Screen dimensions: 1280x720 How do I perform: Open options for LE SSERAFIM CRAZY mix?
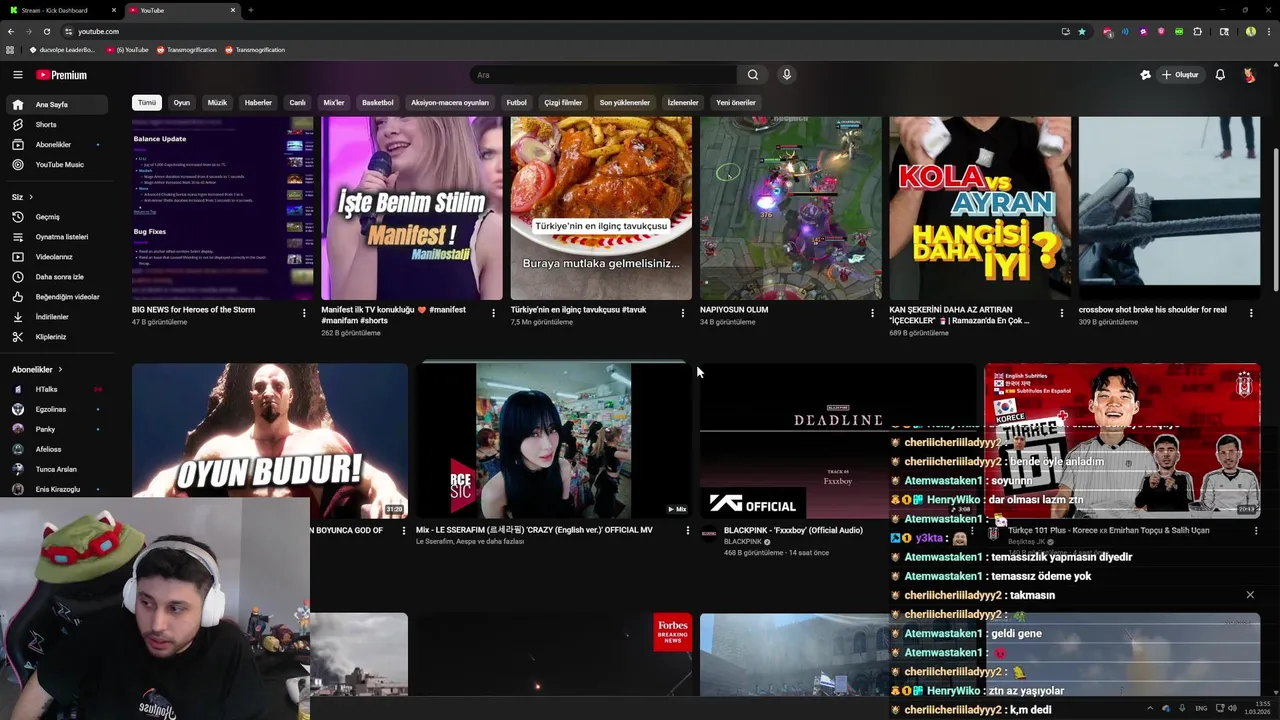click(x=687, y=531)
